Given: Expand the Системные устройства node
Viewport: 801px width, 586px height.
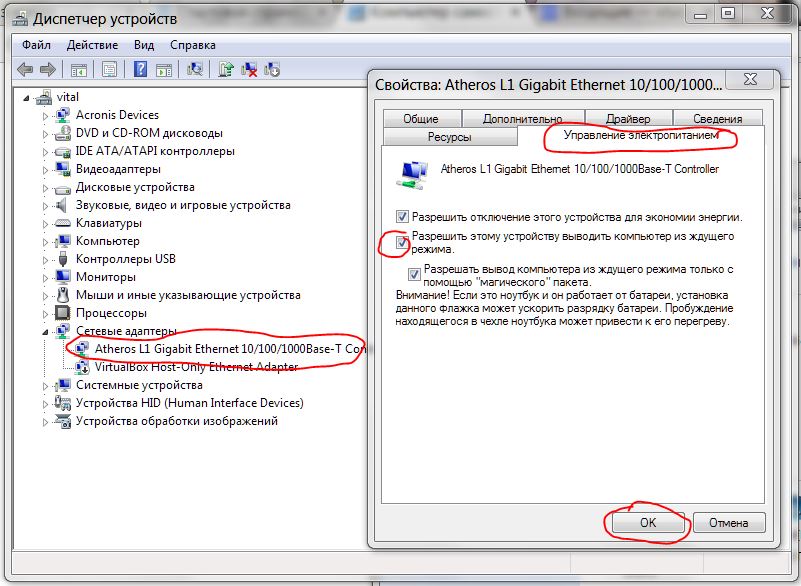Looking at the screenshot, I should click(x=45, y=386).
